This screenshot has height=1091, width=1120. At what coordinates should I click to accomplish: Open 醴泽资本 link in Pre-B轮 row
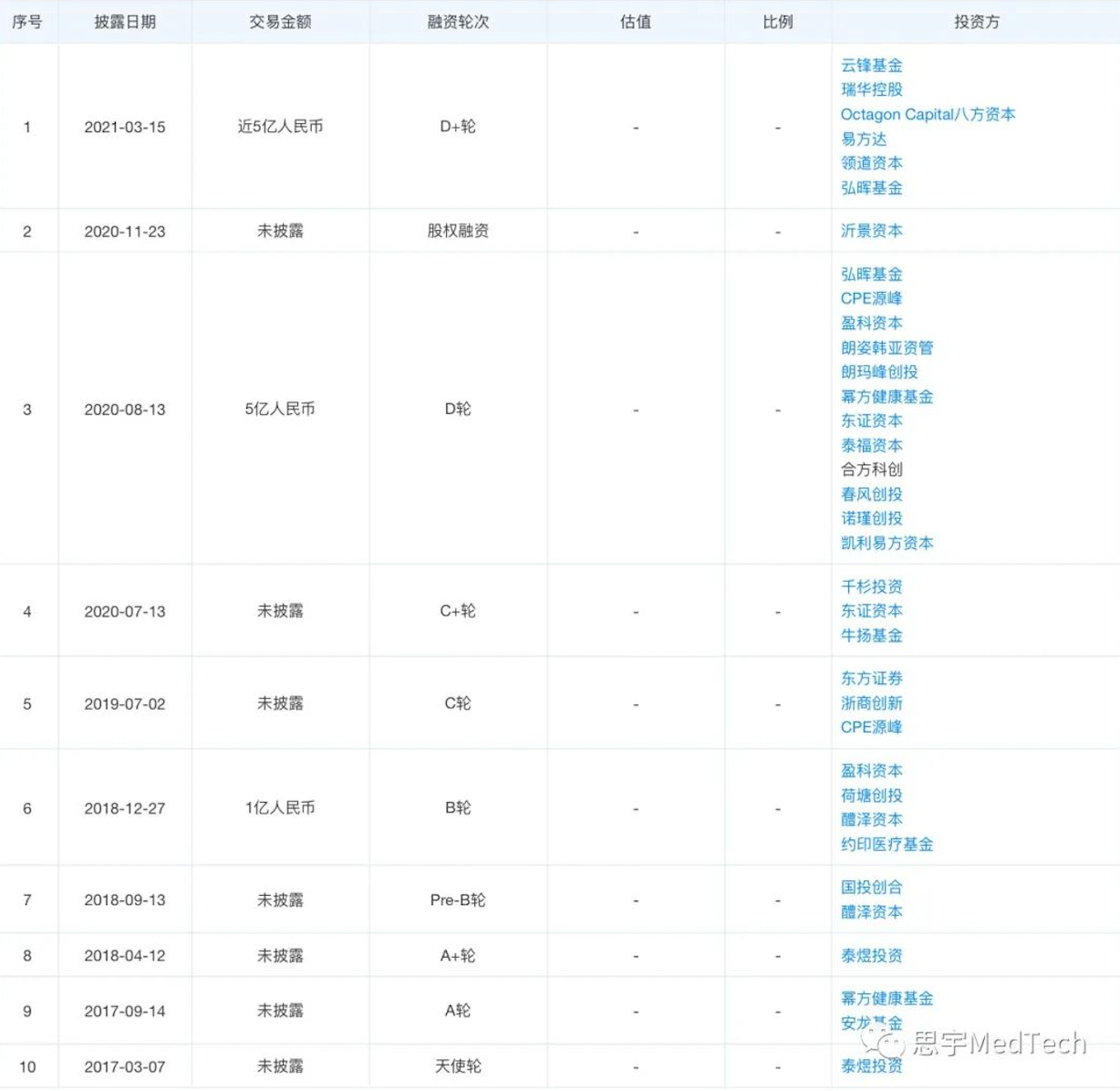tap(871, 911)
